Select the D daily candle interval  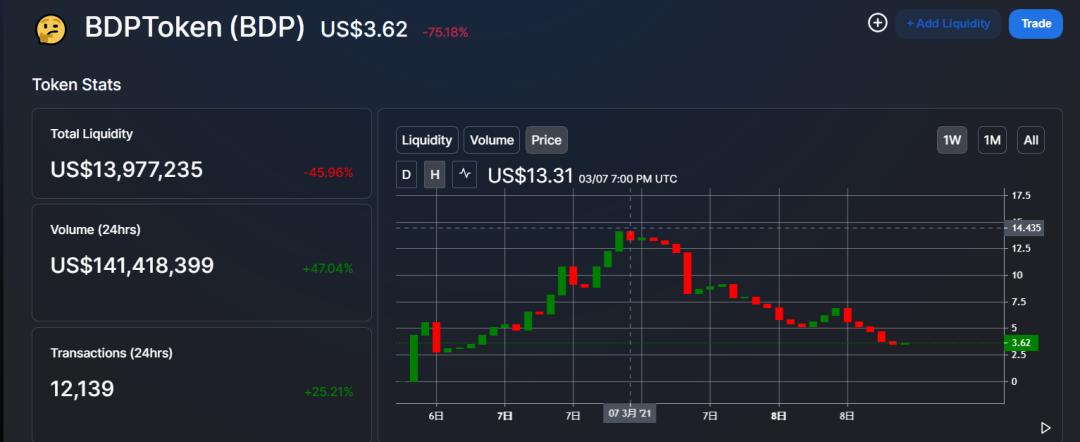click(x=406, y=175)
